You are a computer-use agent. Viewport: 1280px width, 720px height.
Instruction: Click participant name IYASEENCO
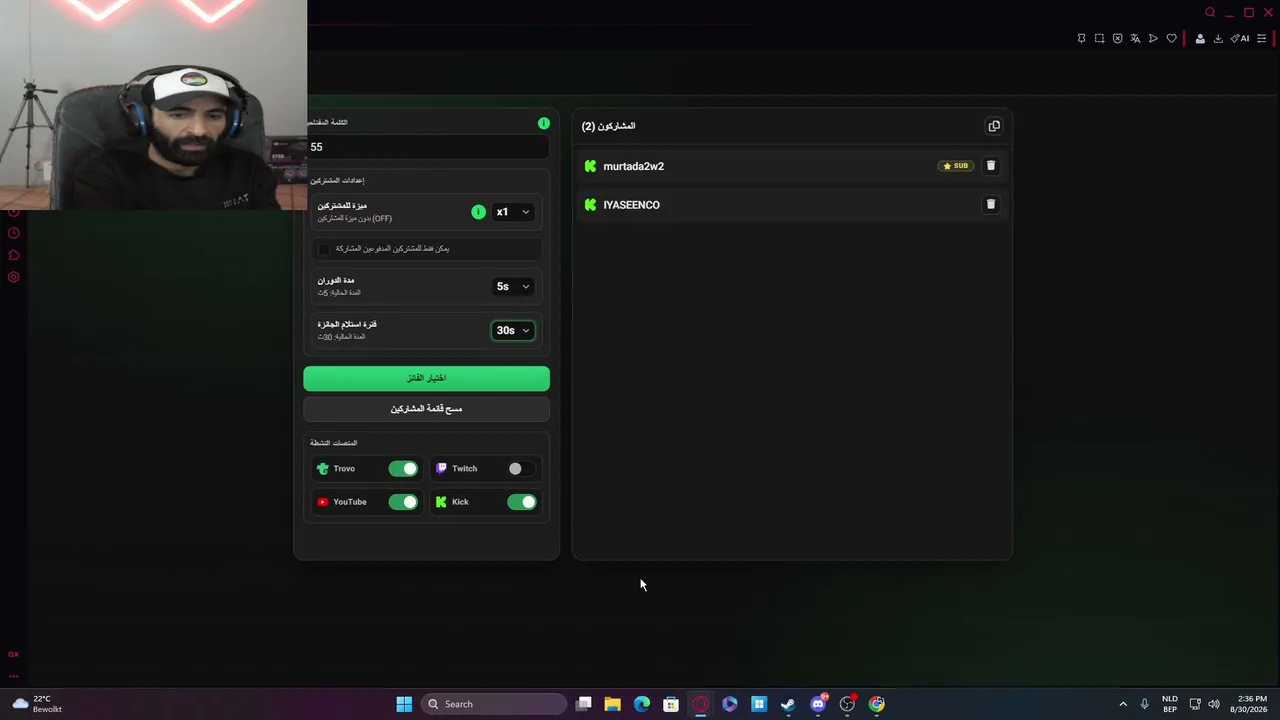[631, 205]
